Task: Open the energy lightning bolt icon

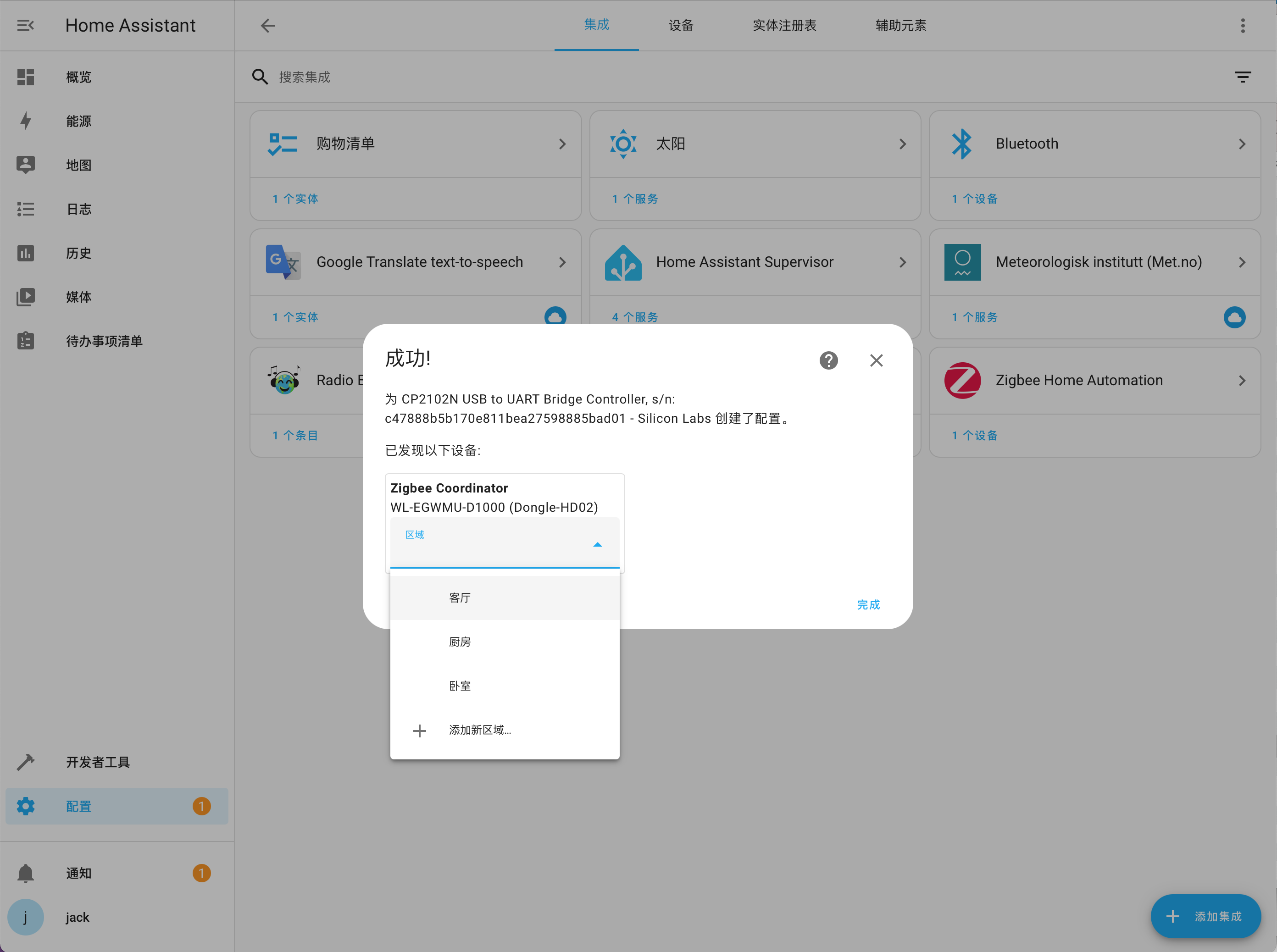Action: pos(25,121)
